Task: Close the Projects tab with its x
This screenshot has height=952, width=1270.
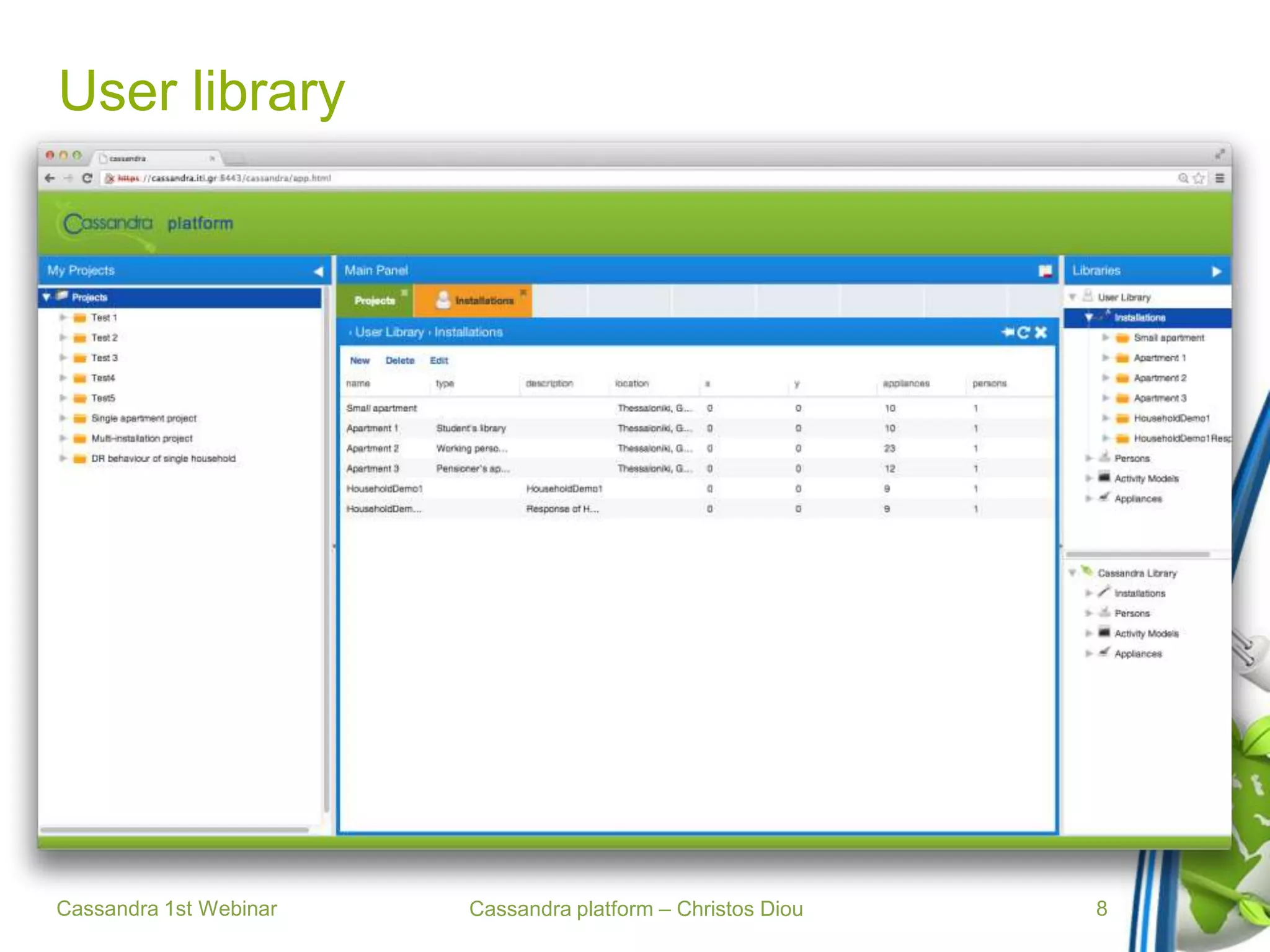Action: tap(404, 293)
